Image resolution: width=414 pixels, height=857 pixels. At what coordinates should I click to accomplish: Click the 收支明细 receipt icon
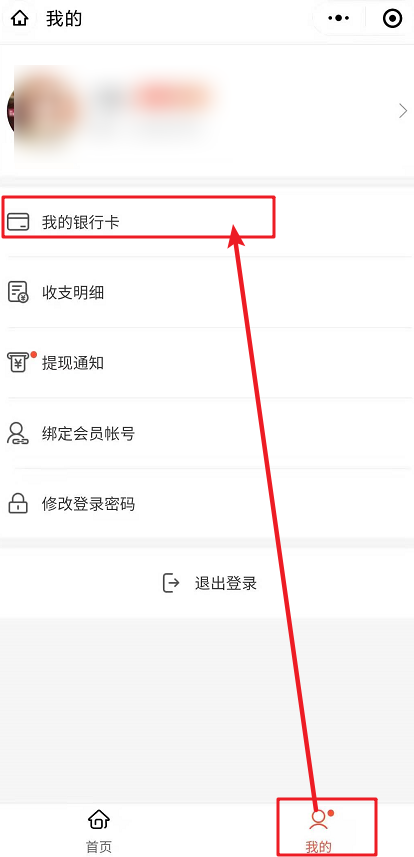tap(18, 292)
